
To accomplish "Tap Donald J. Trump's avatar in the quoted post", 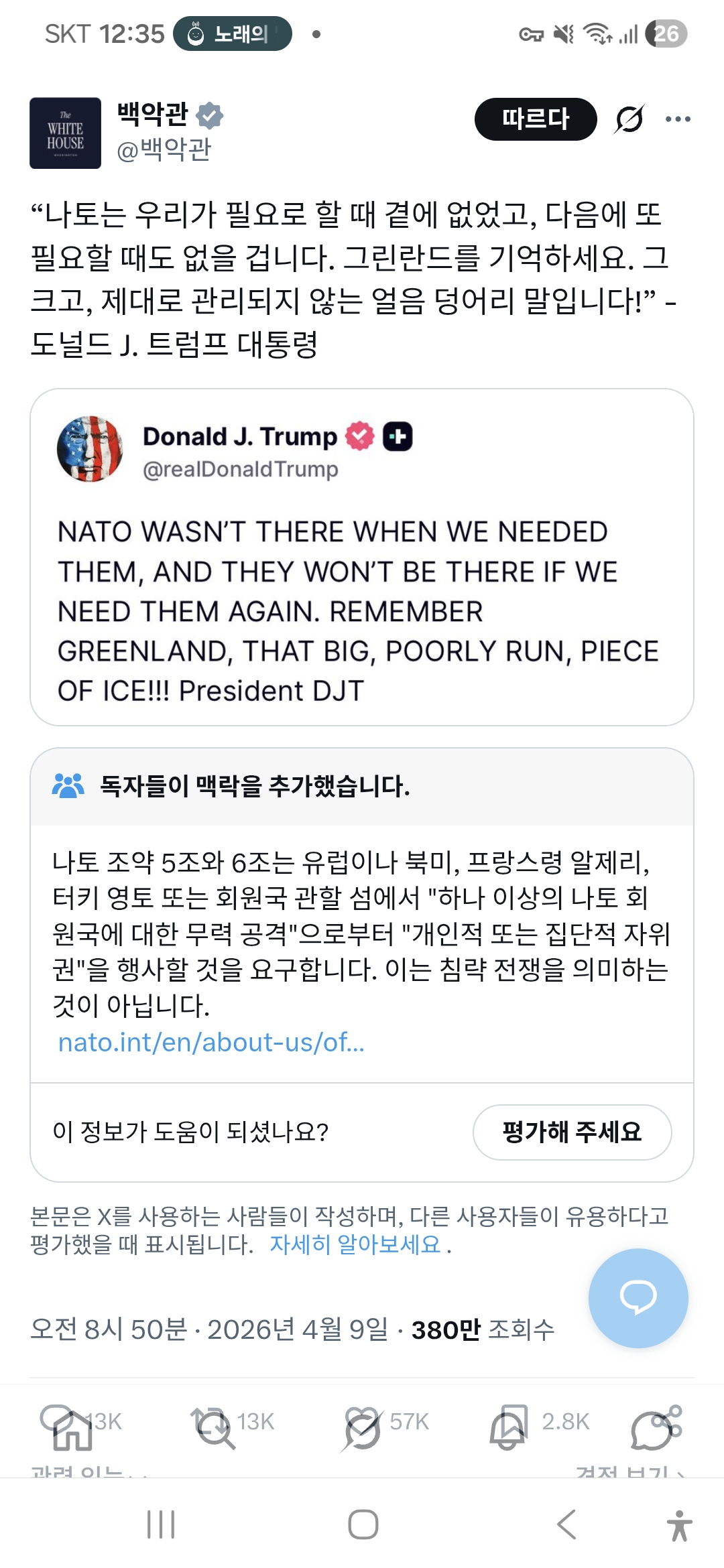I will (x=90, y=449).
